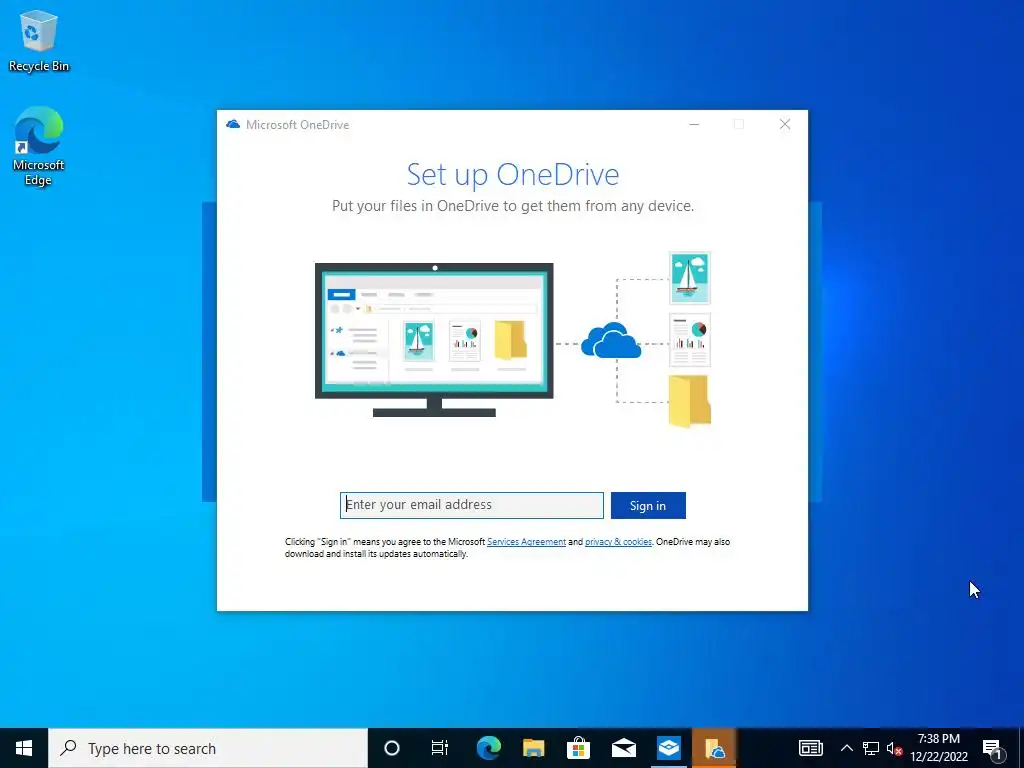Image resolution: width=1024 pixels, height=768 pixels.
Task: Select the Microsoft Edge desktop shortcut
Action: pyautogui.click(x=39, y=146)
